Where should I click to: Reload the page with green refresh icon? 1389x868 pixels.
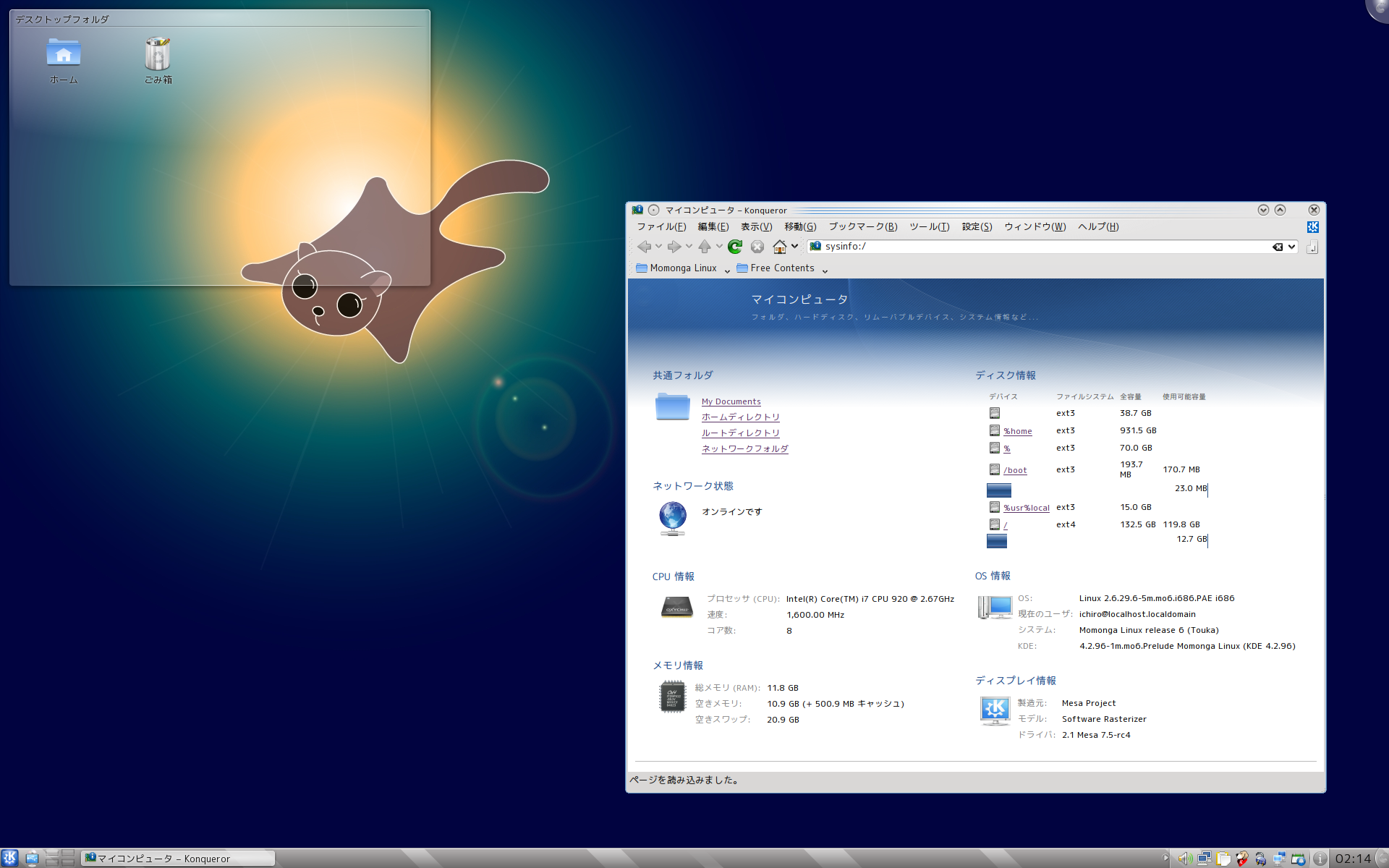(735, 247)
